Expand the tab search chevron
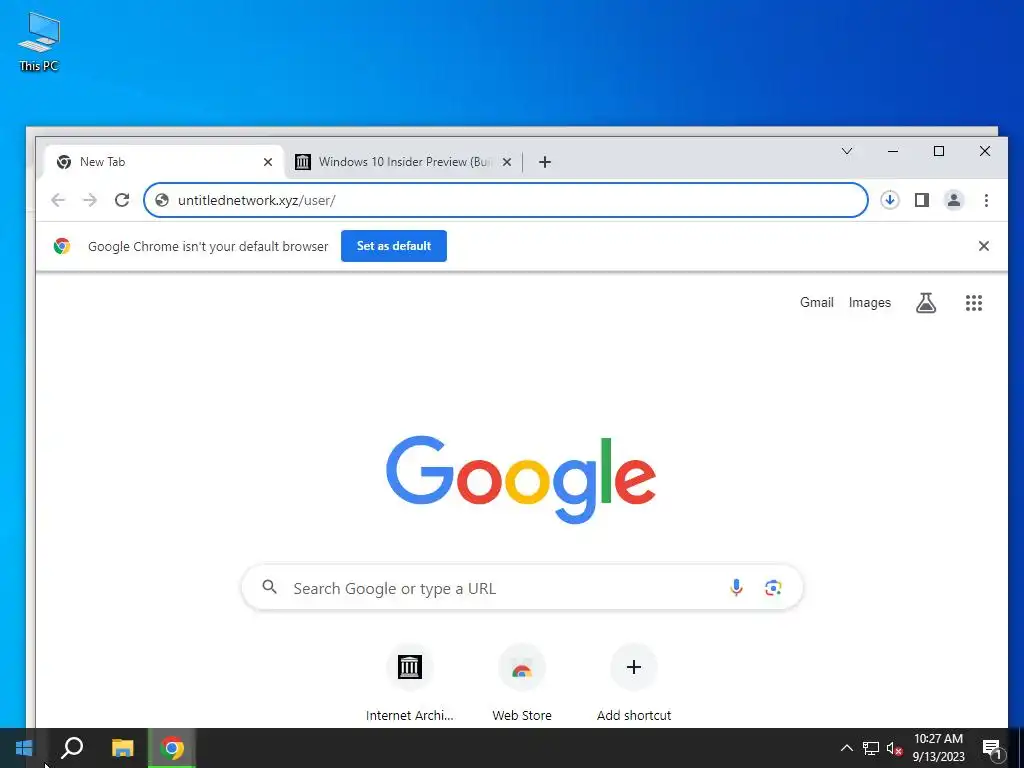The width and height of the screenshot is (1024, 768). coord(847,152)
